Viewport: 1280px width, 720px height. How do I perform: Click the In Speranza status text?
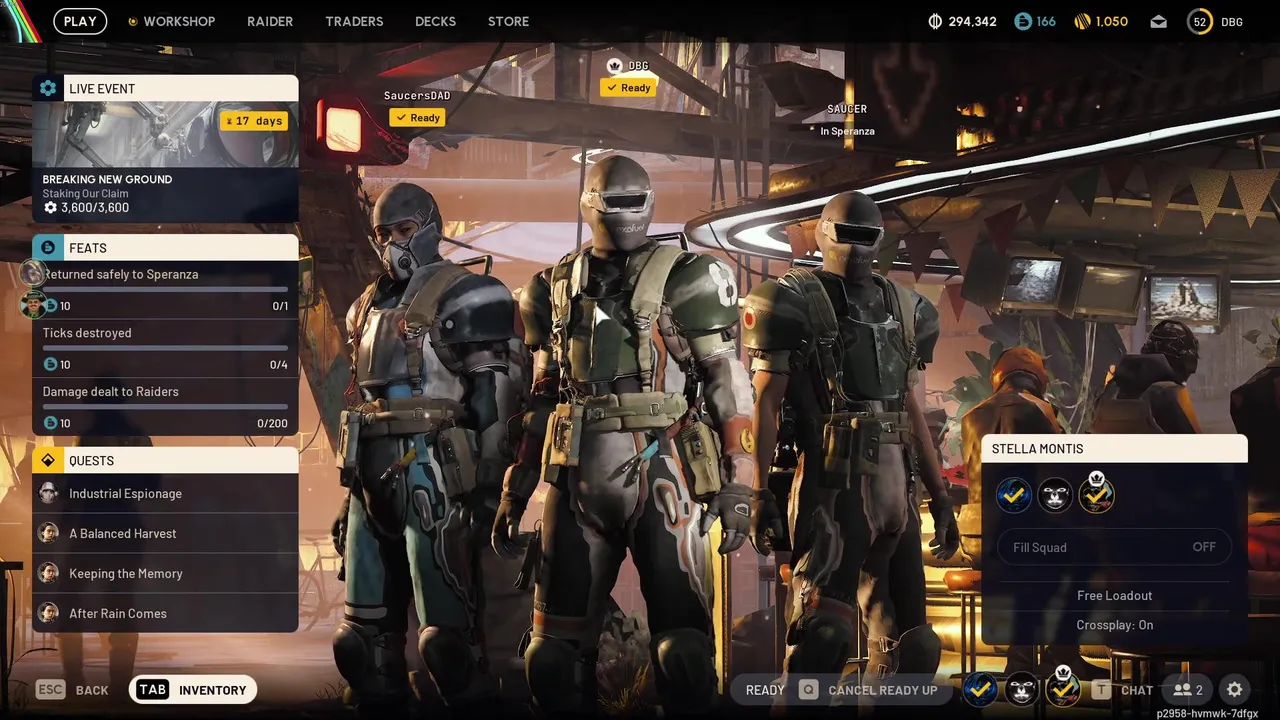[x=847, y=131]
